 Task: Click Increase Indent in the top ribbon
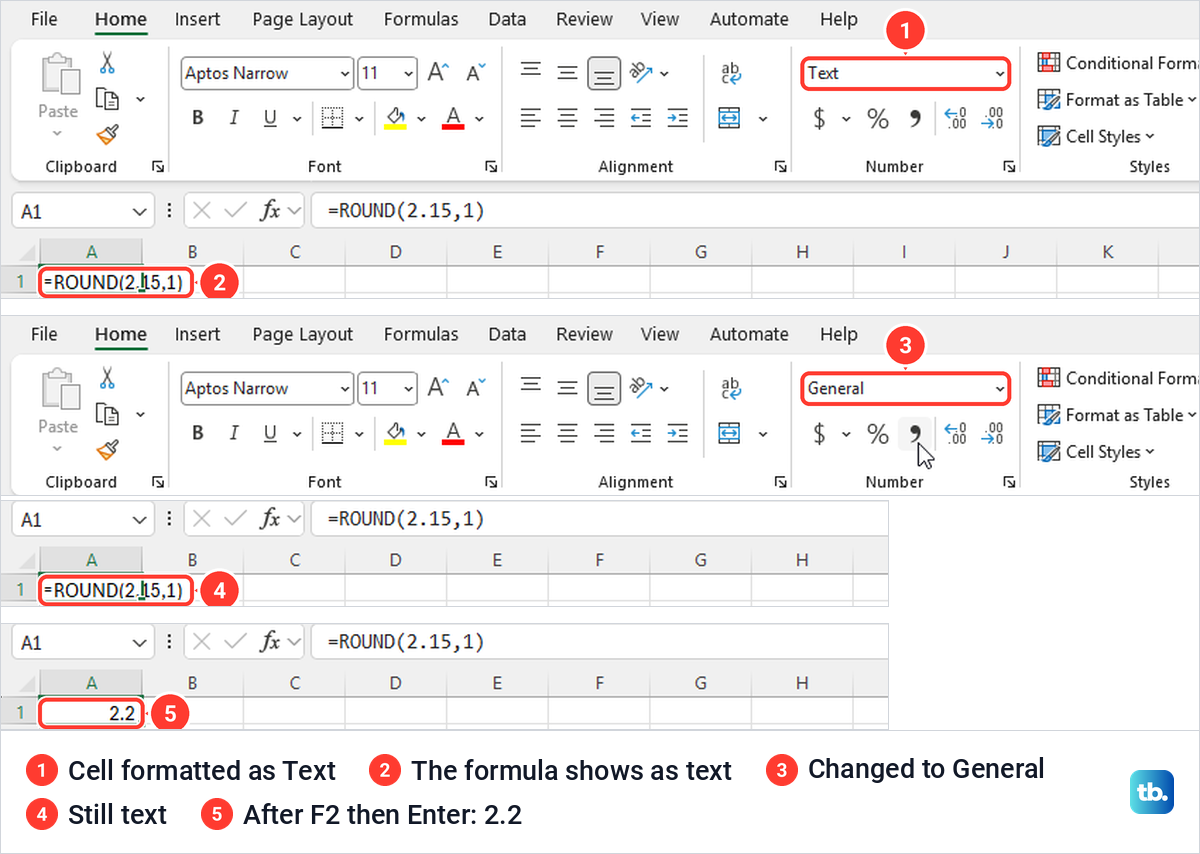click(677, 118)
